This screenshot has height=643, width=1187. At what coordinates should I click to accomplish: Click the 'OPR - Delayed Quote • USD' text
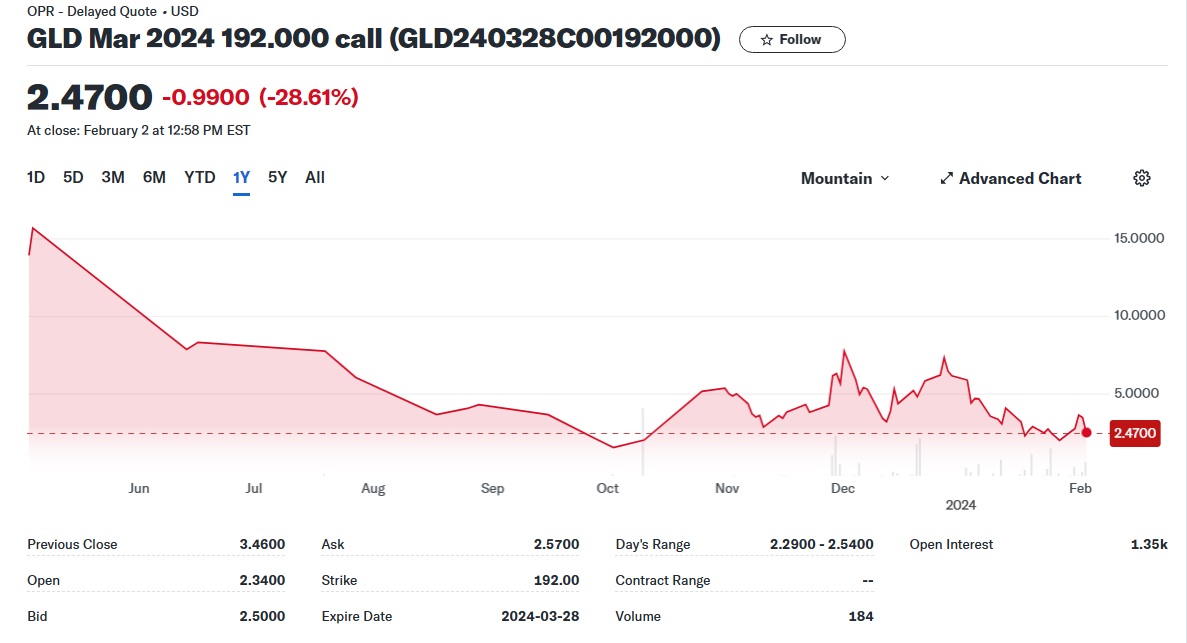click(x=113, y=11)
